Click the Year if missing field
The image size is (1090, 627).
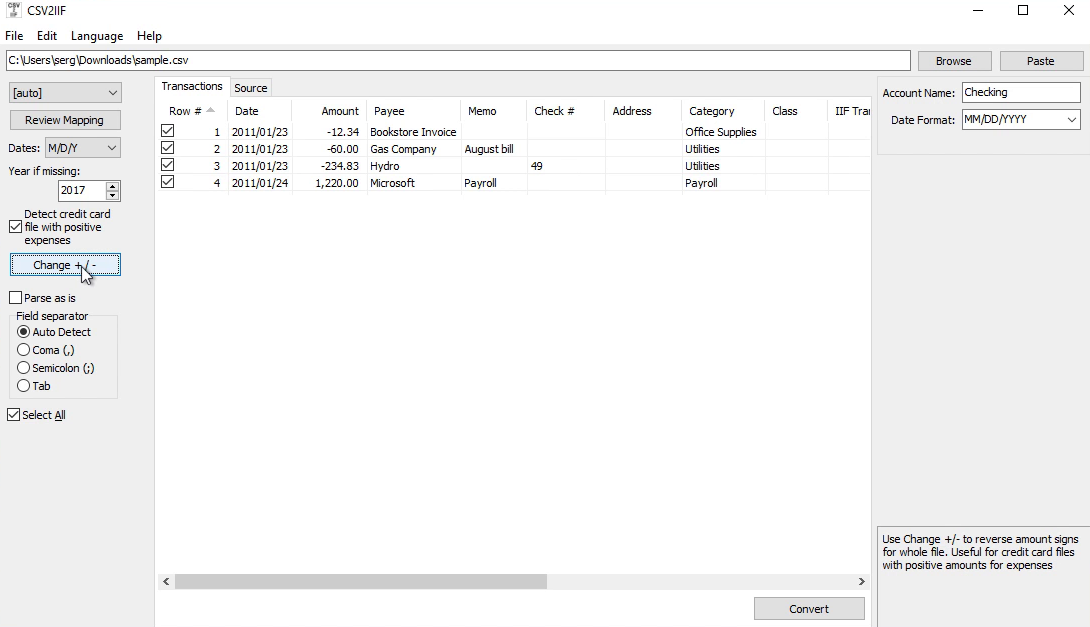click(x=82, y=190)
